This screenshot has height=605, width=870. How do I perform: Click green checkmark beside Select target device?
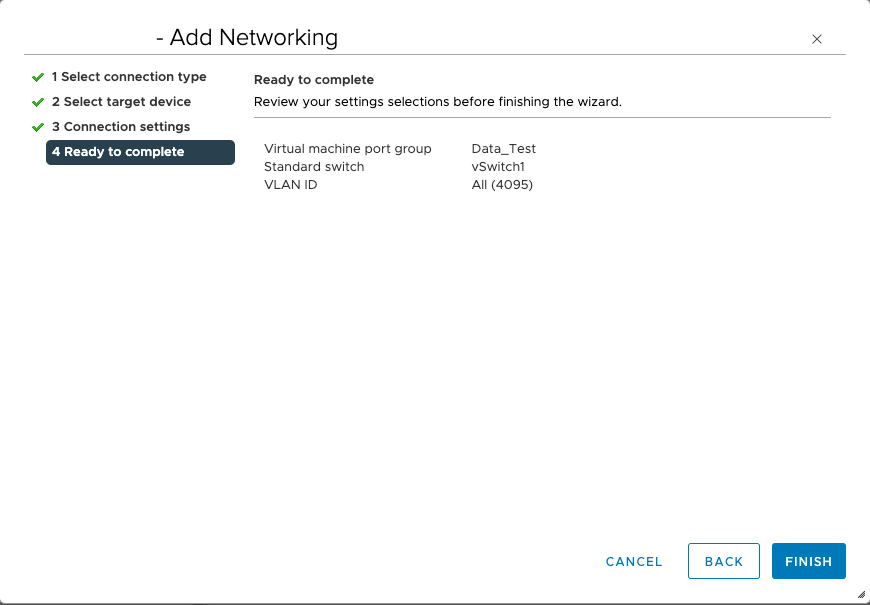[38, 102]
